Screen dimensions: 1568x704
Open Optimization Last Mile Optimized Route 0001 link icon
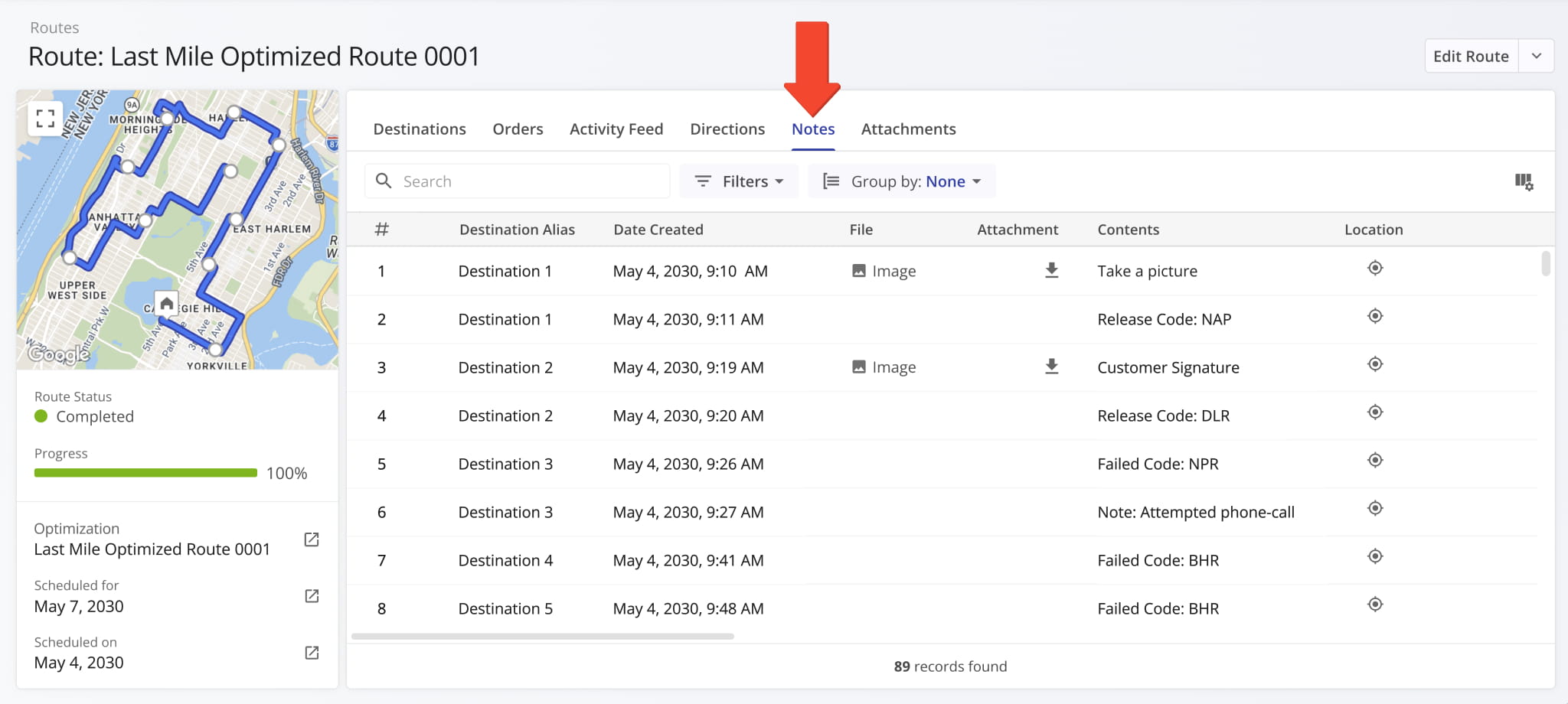click(312, 539)
